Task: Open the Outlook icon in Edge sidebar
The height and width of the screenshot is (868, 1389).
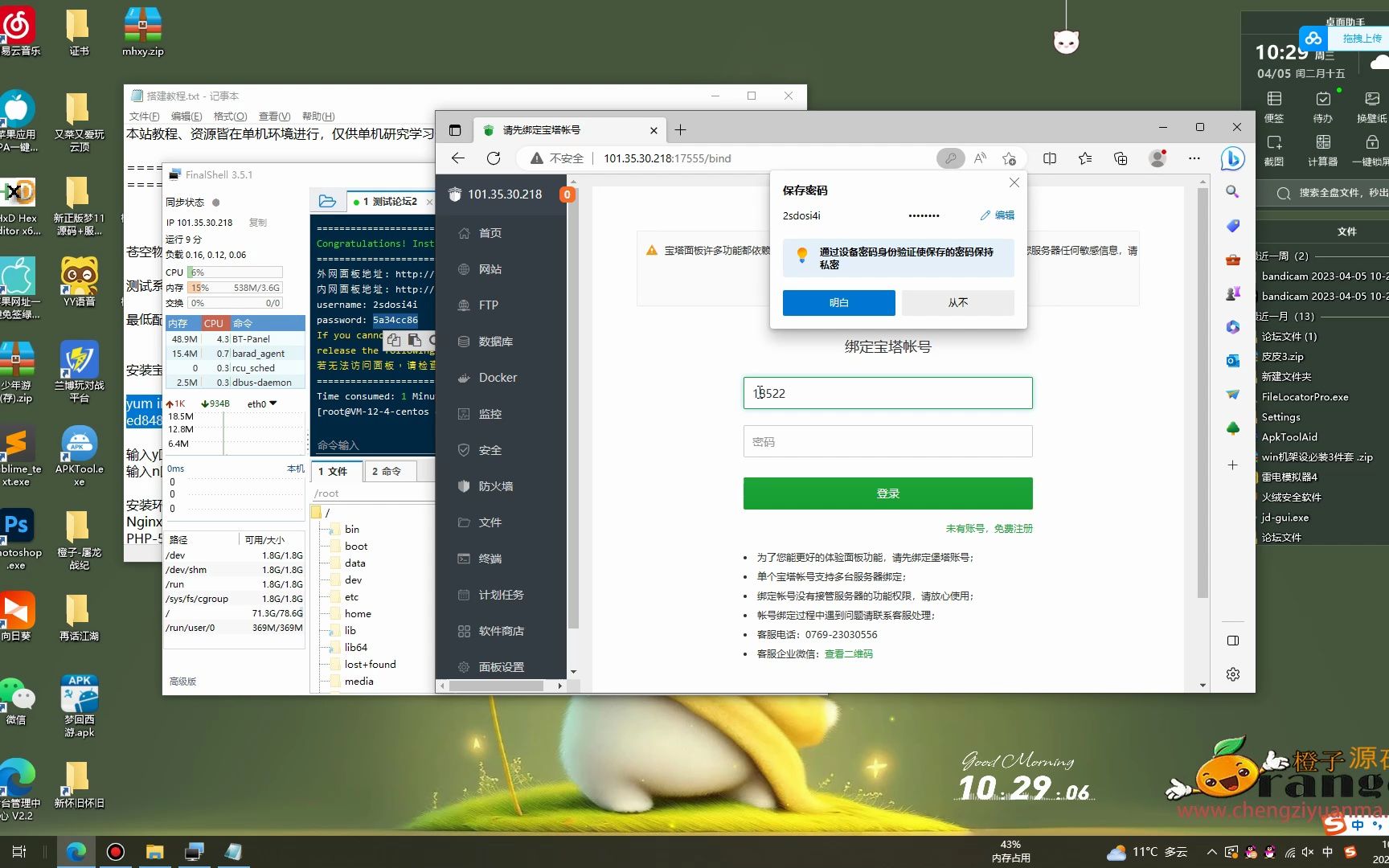Action: (1232, 361)
